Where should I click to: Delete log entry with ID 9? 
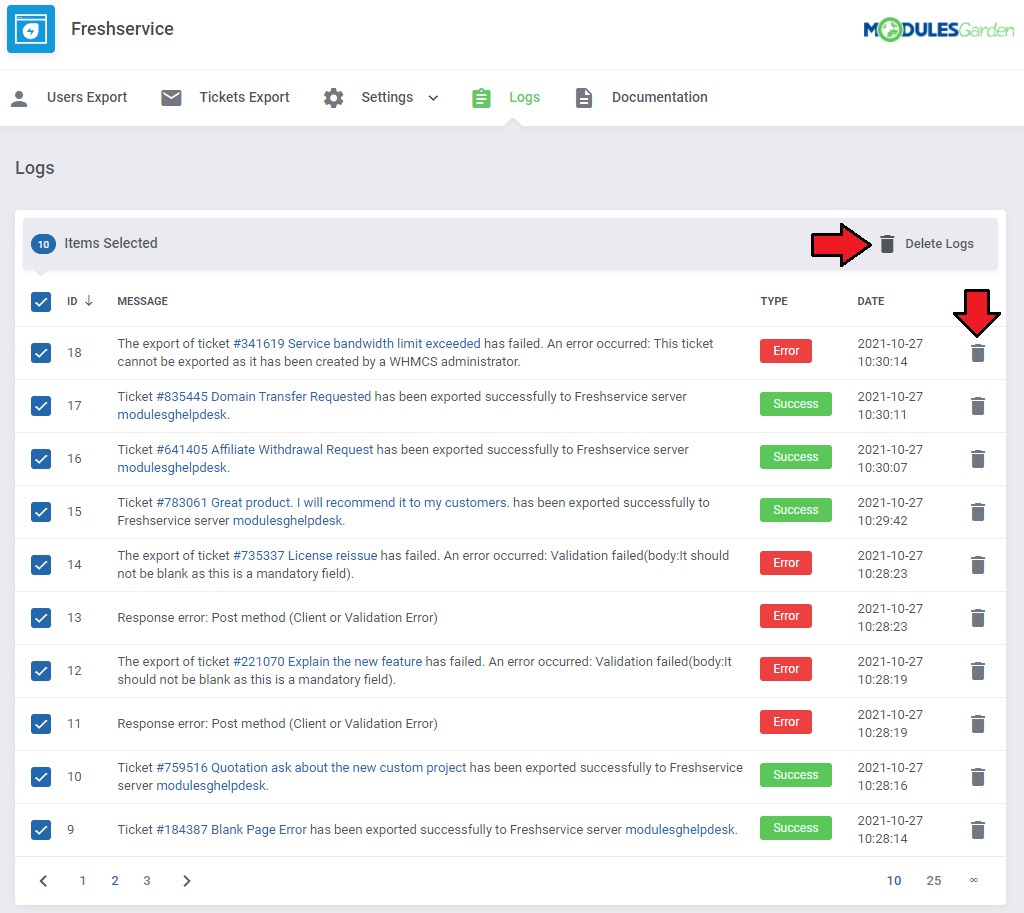[978, 829]
